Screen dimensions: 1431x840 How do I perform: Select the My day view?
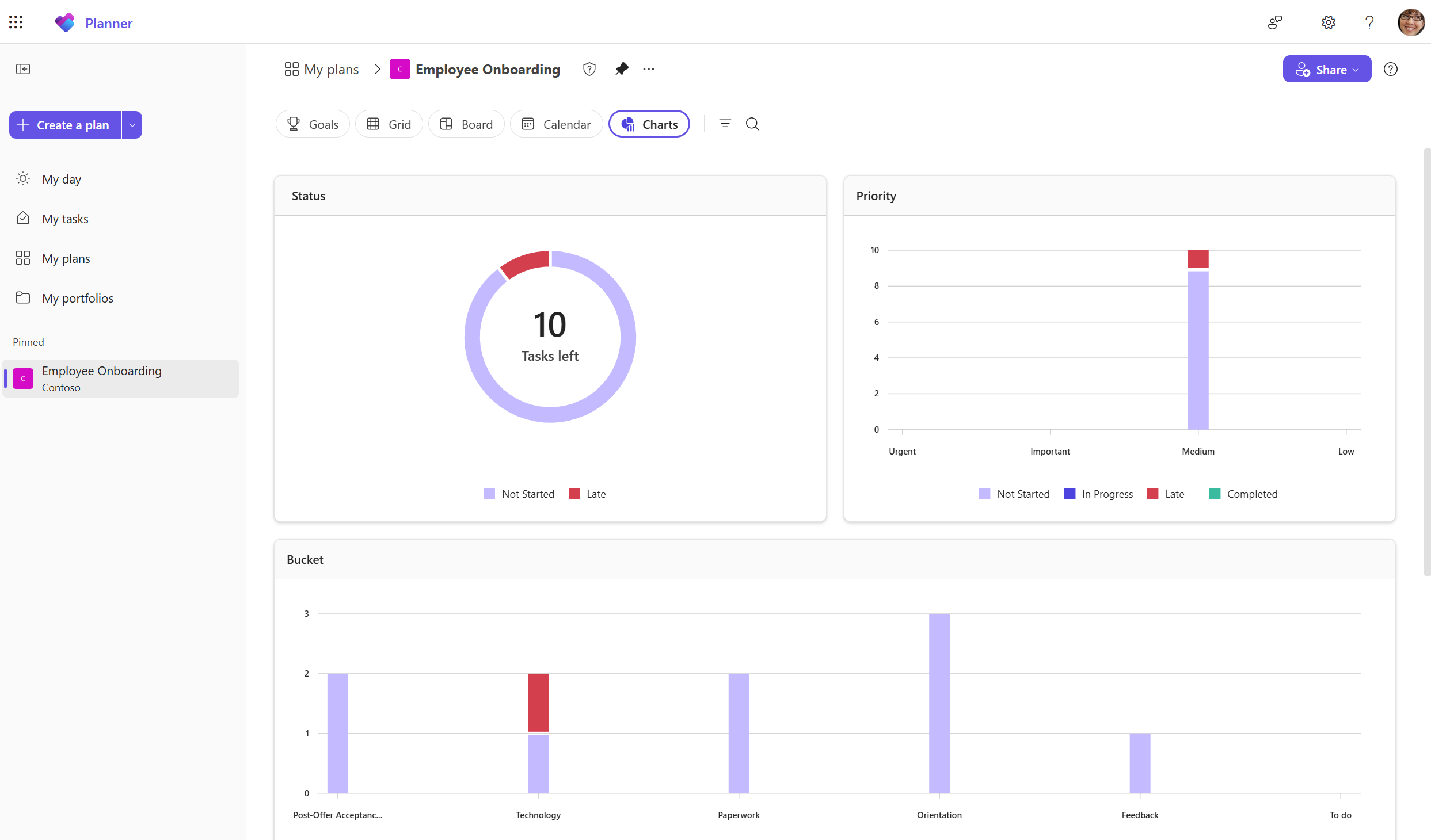coord(62,178)
